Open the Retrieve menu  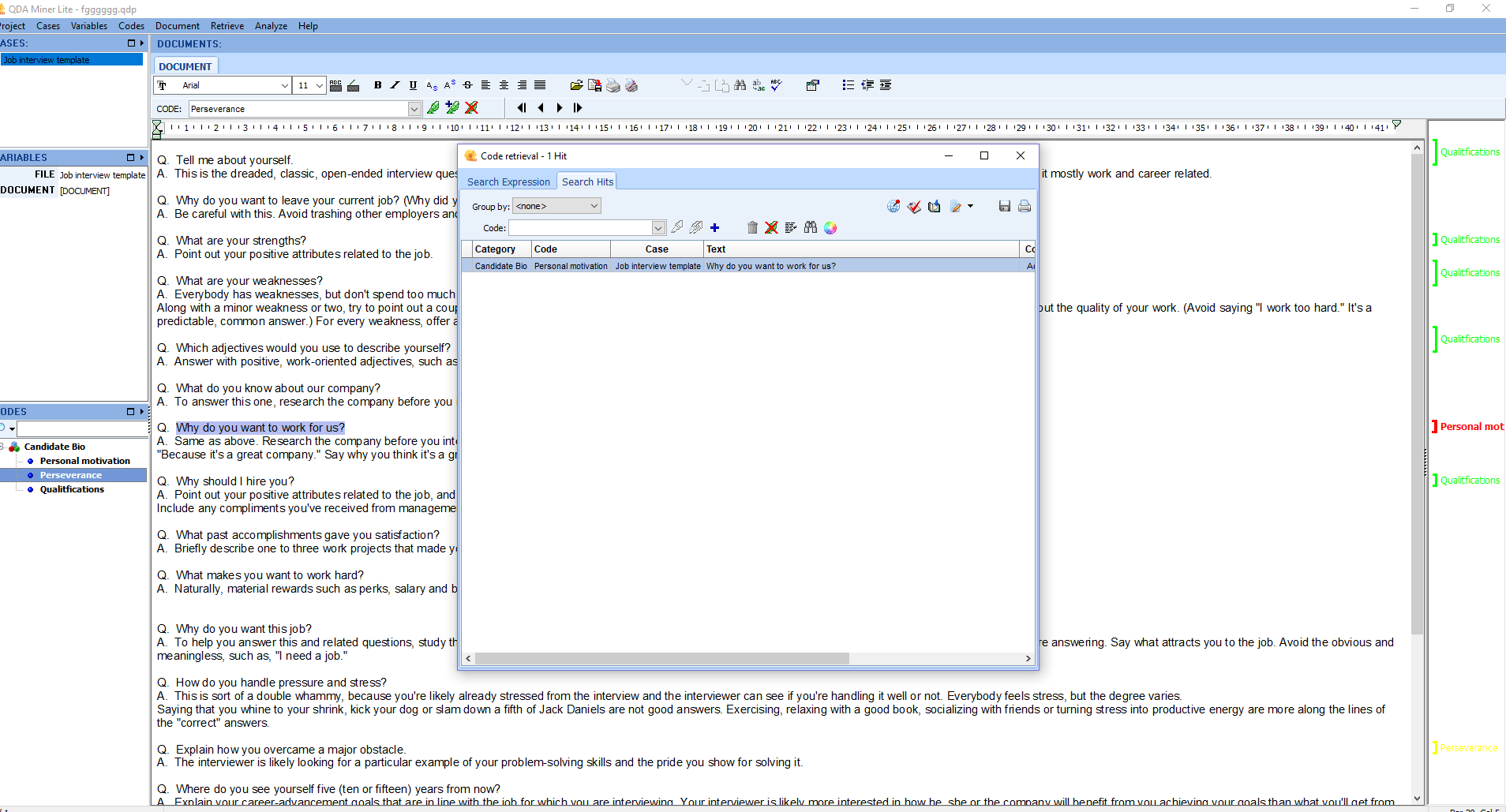point(227,26)
